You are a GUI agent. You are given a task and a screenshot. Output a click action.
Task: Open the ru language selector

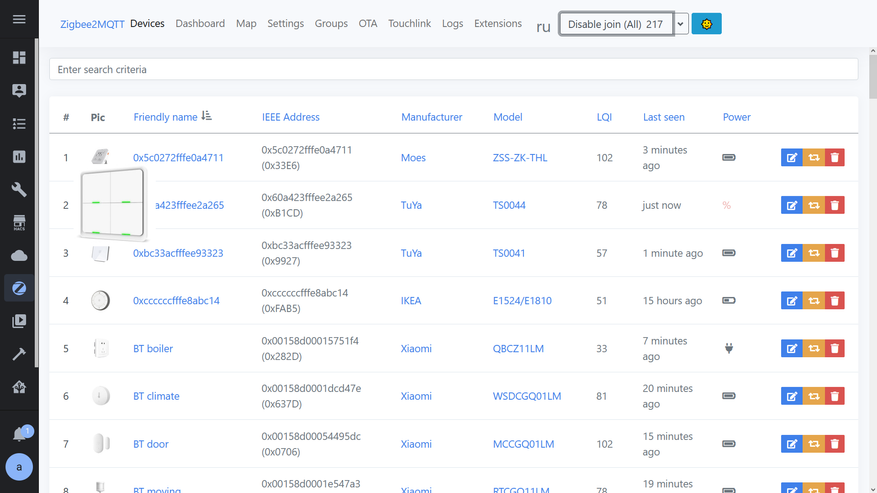pos(543,26)
